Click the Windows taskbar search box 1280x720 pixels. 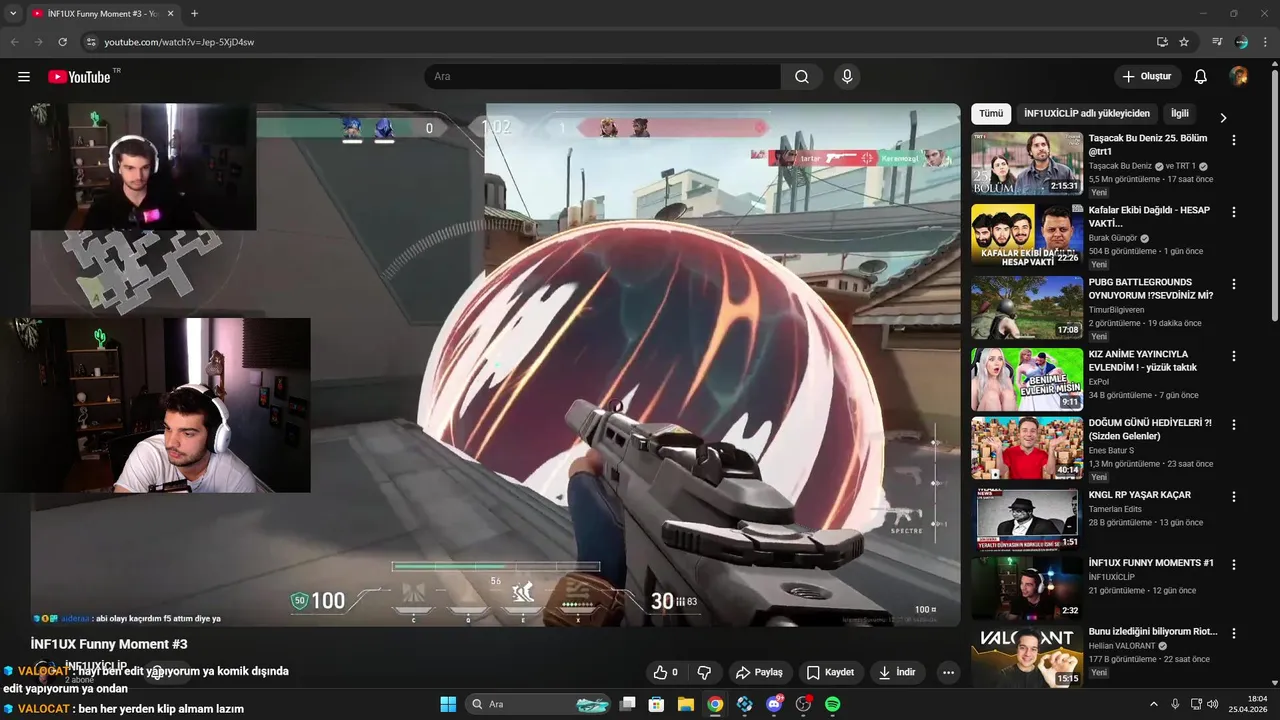click(539, 704)
